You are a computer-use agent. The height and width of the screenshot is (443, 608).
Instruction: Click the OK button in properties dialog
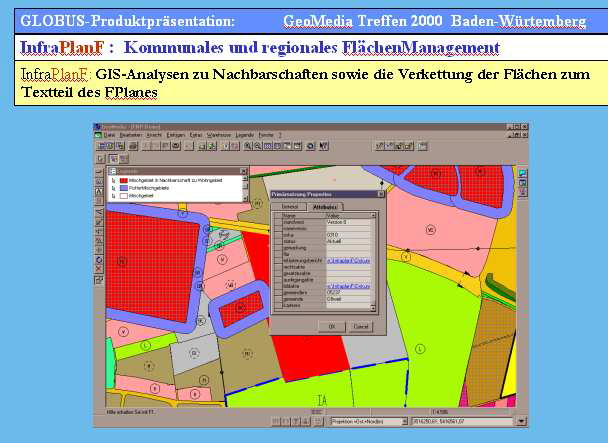click(332, 326)
